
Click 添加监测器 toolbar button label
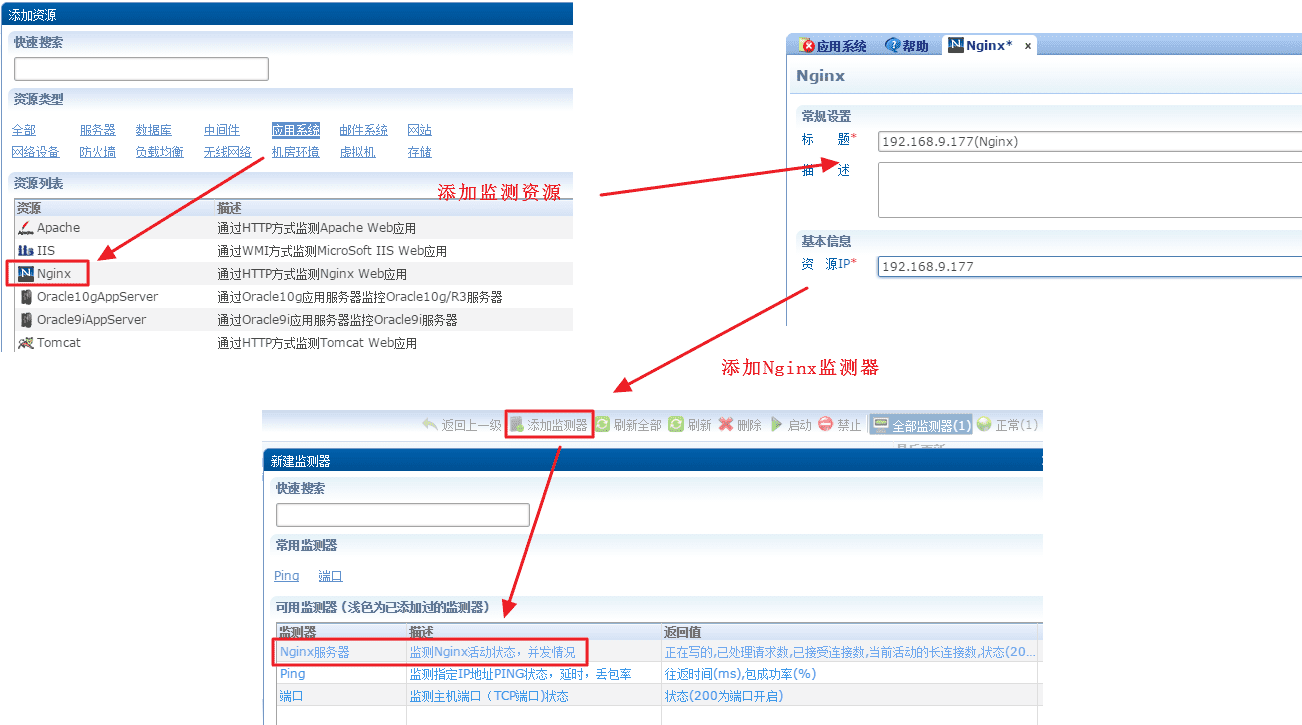click(558, 425)
